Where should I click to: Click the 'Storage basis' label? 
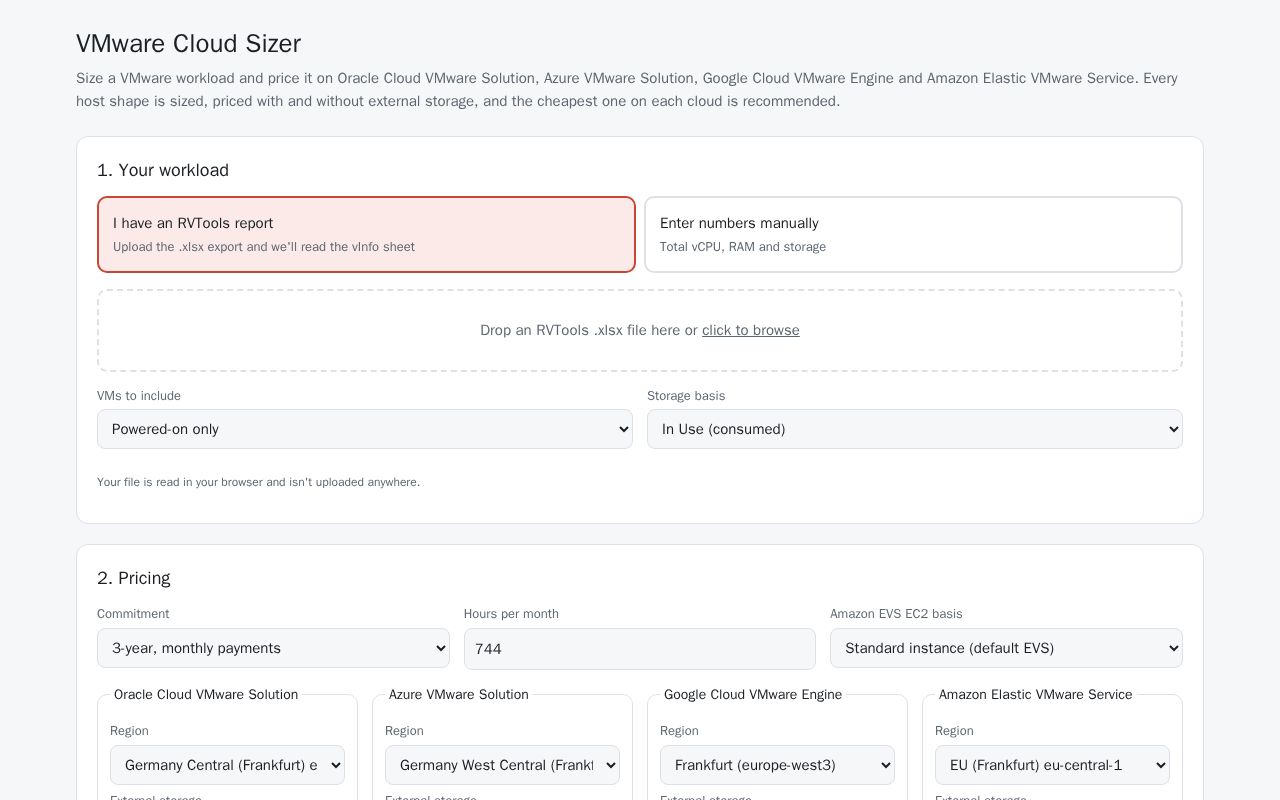coord(686,396)
